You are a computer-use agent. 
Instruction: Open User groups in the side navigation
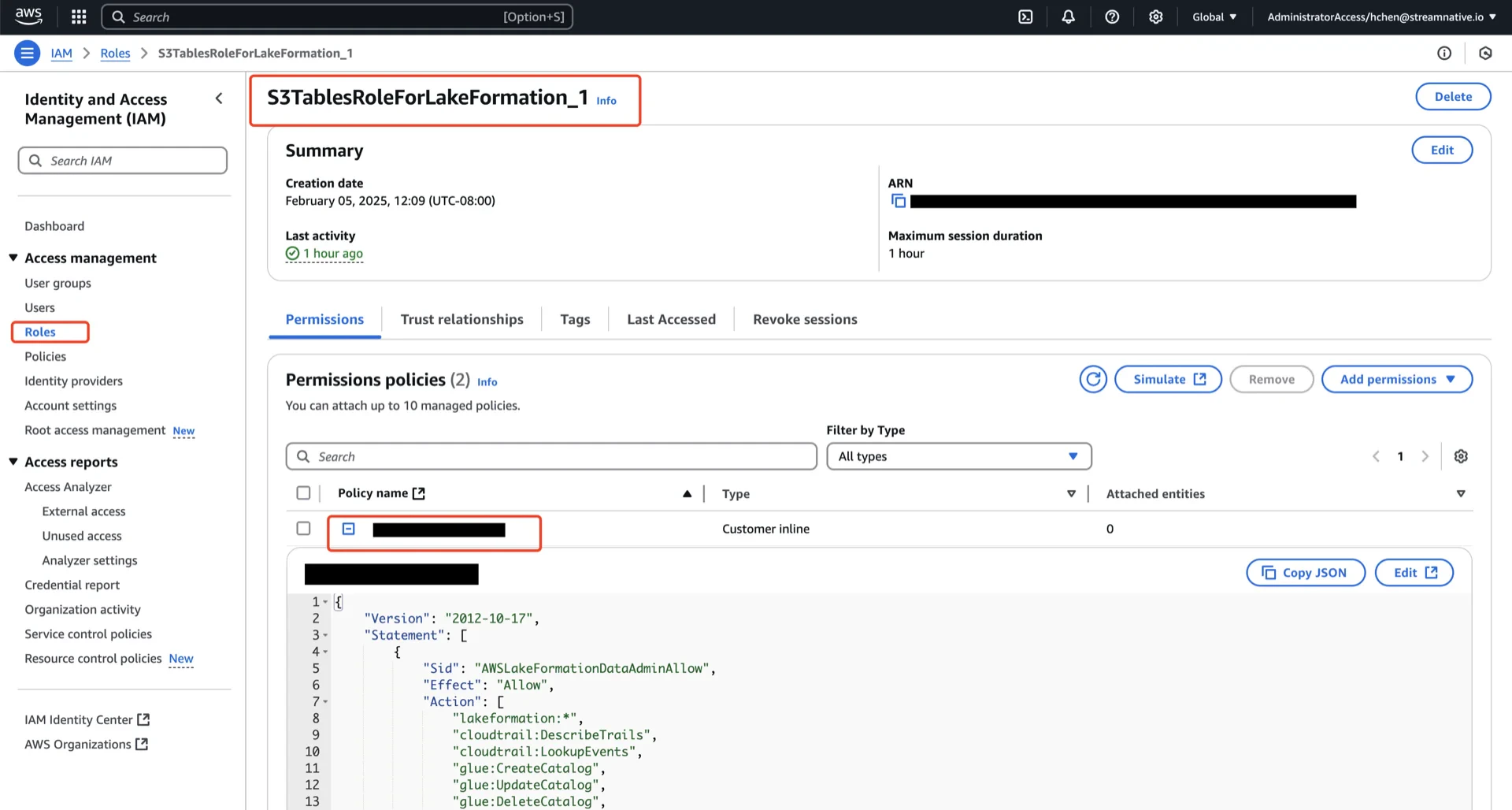57,283
